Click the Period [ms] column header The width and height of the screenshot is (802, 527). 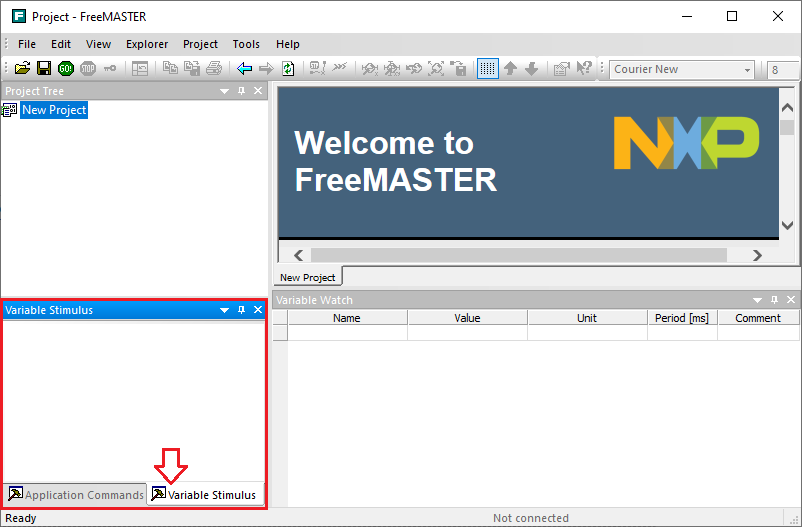682,318
